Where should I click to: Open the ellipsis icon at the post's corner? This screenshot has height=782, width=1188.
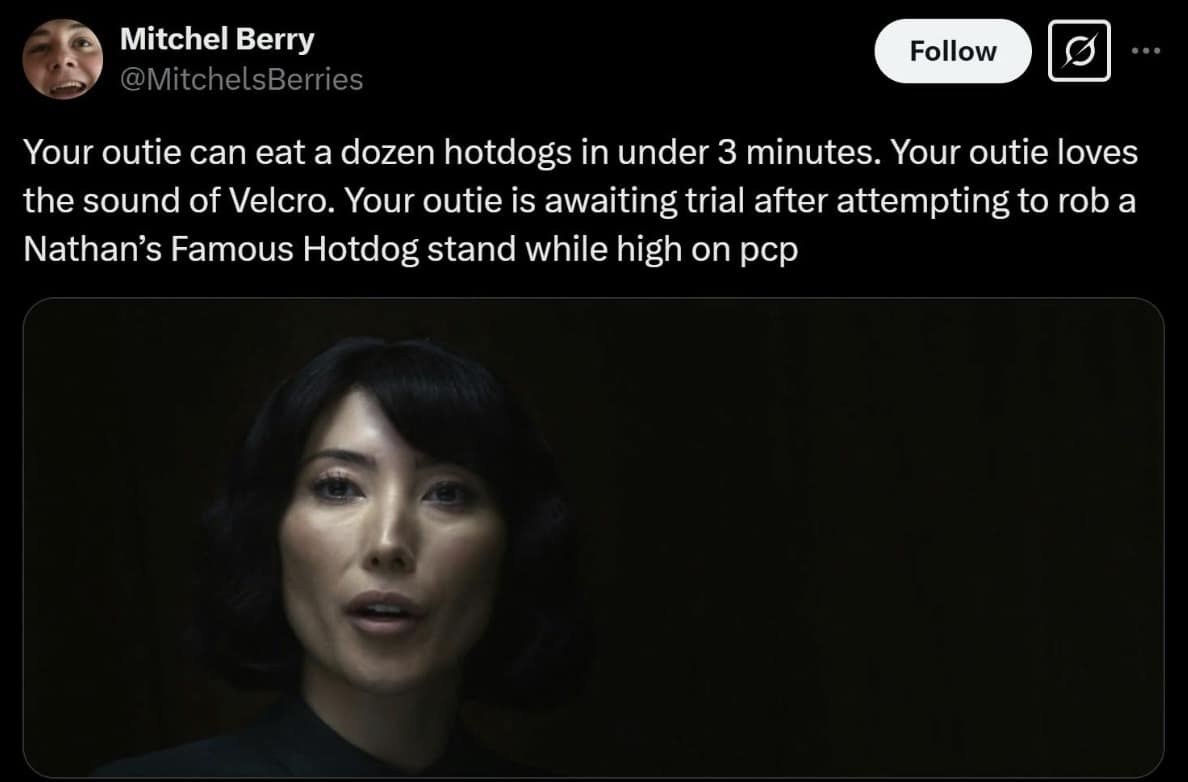point(1146,51)
